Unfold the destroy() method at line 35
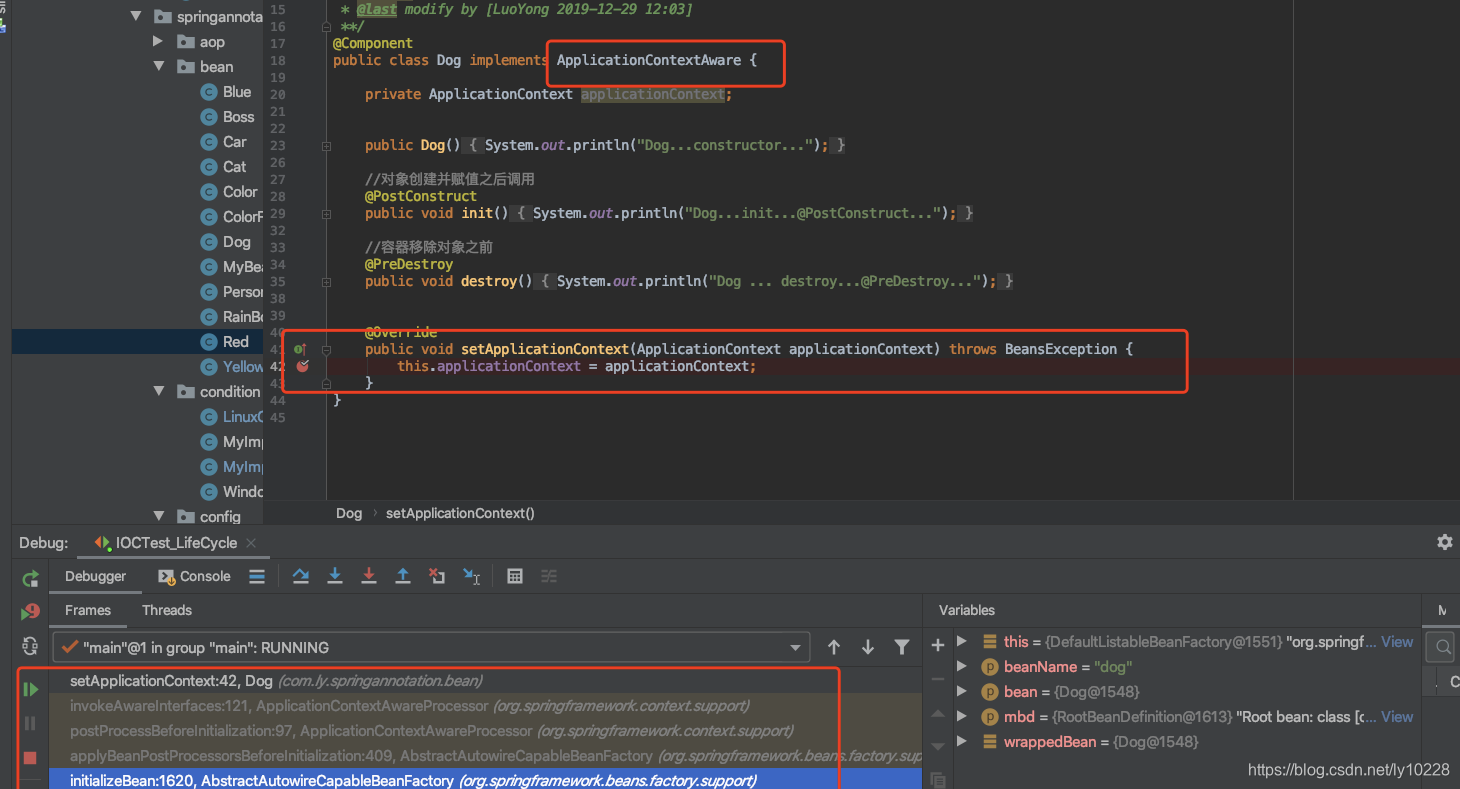The image size is (1460, 789). [x=327, y=281]
